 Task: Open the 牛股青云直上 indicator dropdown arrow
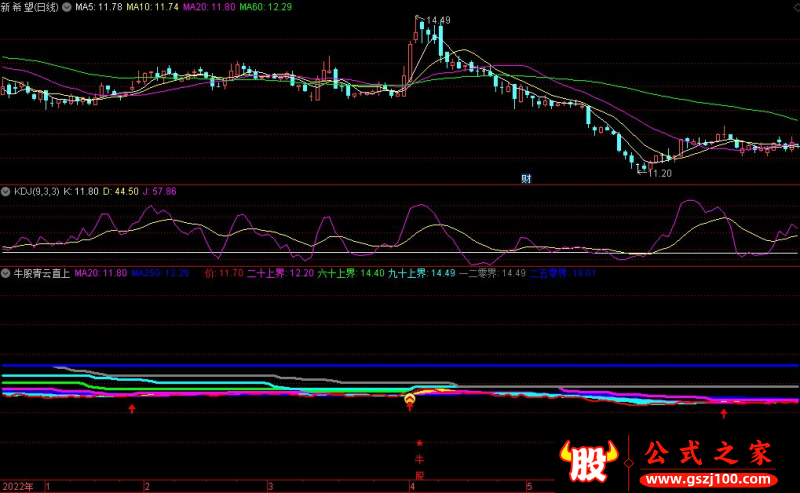[6, 272]
